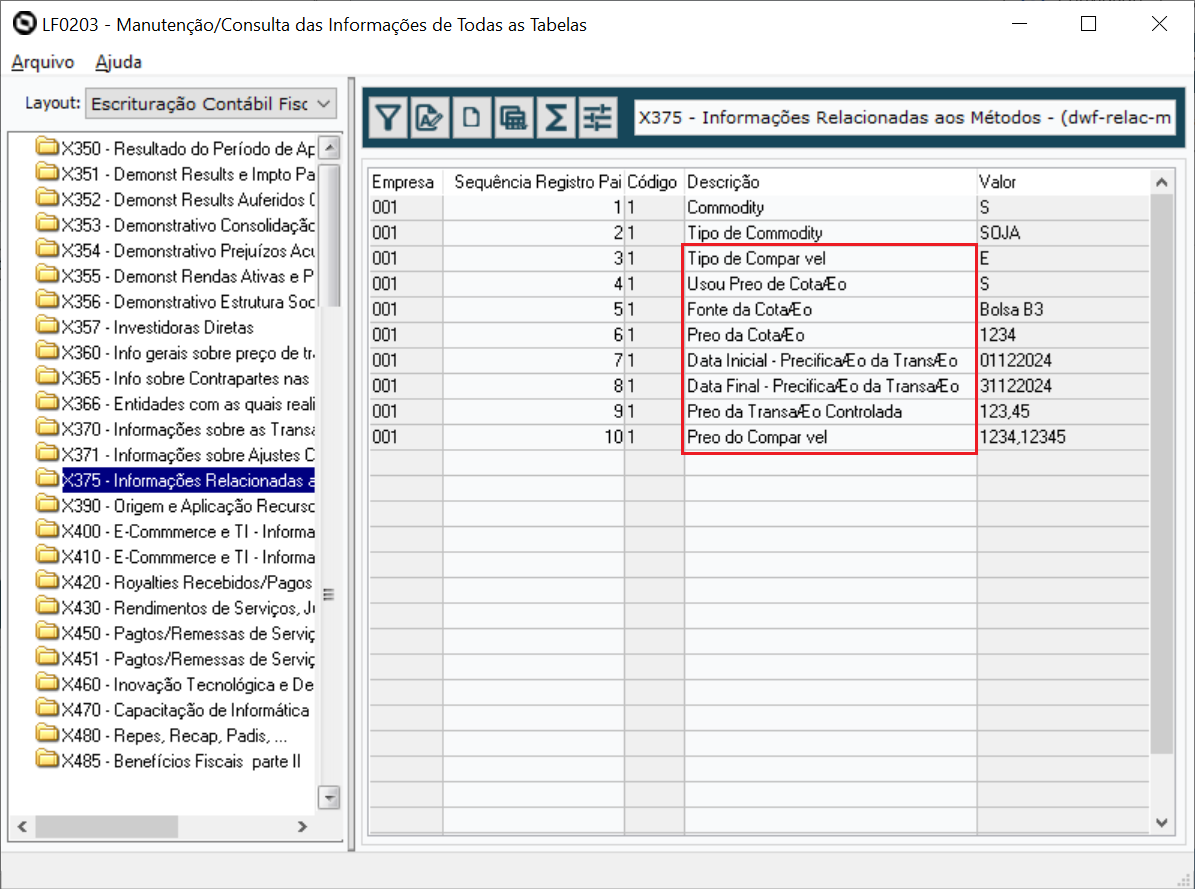Select X370 - Informações sobre as Transa item
1195x889 pixels.
click(x=187, y=429)
